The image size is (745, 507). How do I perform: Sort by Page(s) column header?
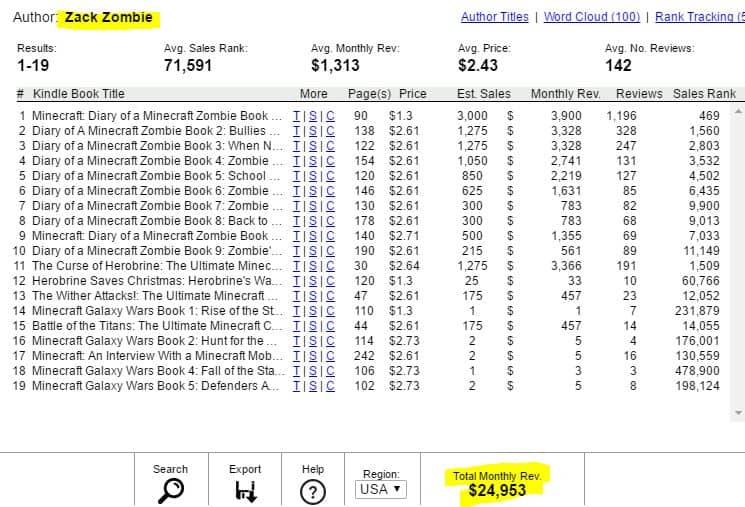(x=369, y=94)
